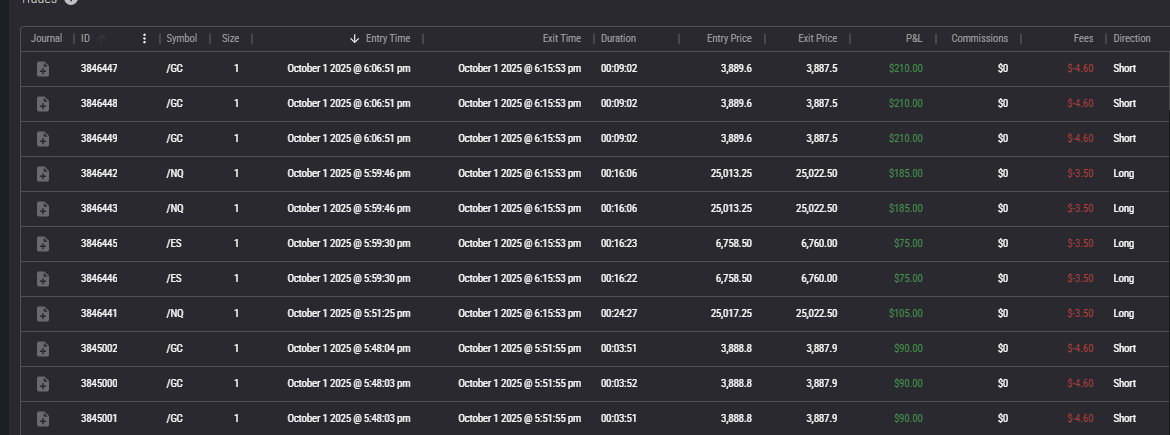Open ID column three-dot menu
The image size is (1170, 435).
(144, 39)
